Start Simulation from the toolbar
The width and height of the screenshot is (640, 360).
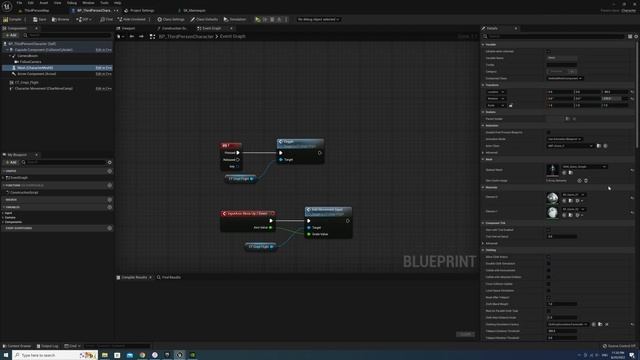coord(235,19)
